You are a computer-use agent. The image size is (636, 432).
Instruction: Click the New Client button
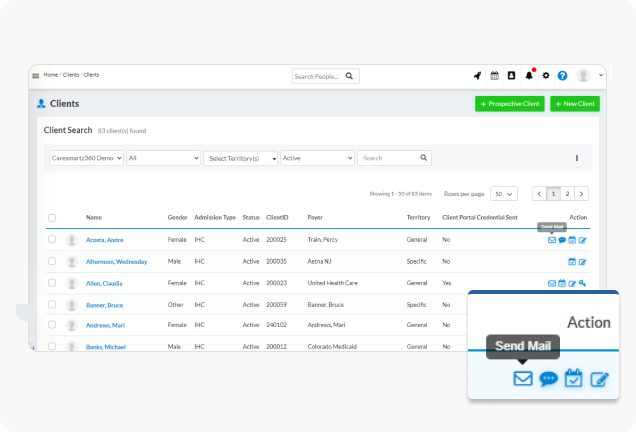click(575, 104)
